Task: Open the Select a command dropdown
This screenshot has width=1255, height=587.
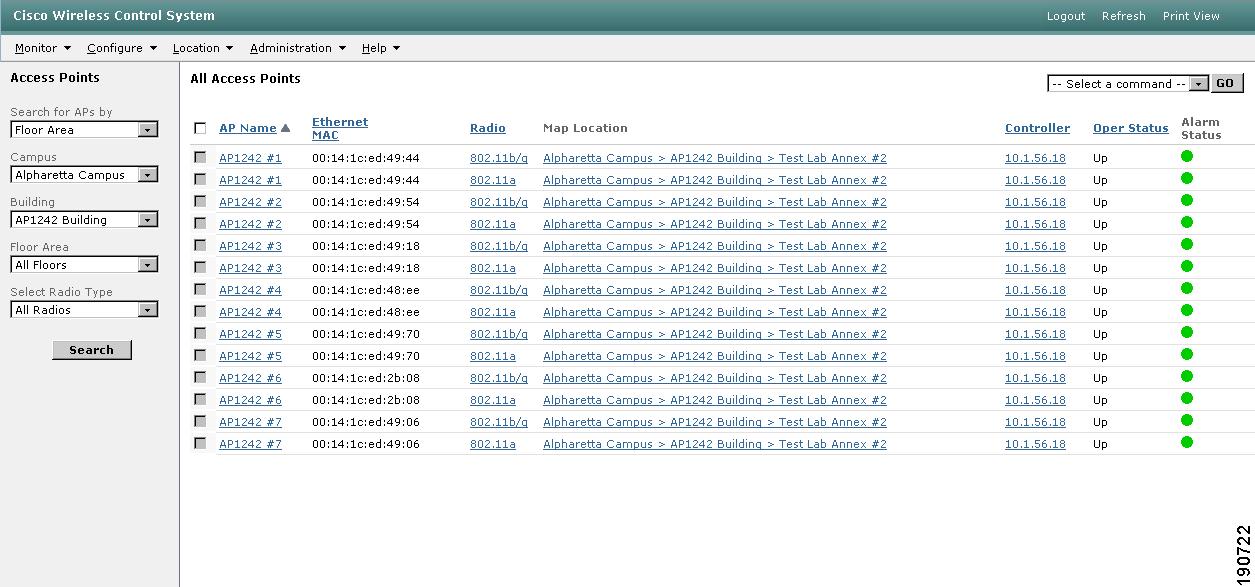Action: coord(1128,84)
